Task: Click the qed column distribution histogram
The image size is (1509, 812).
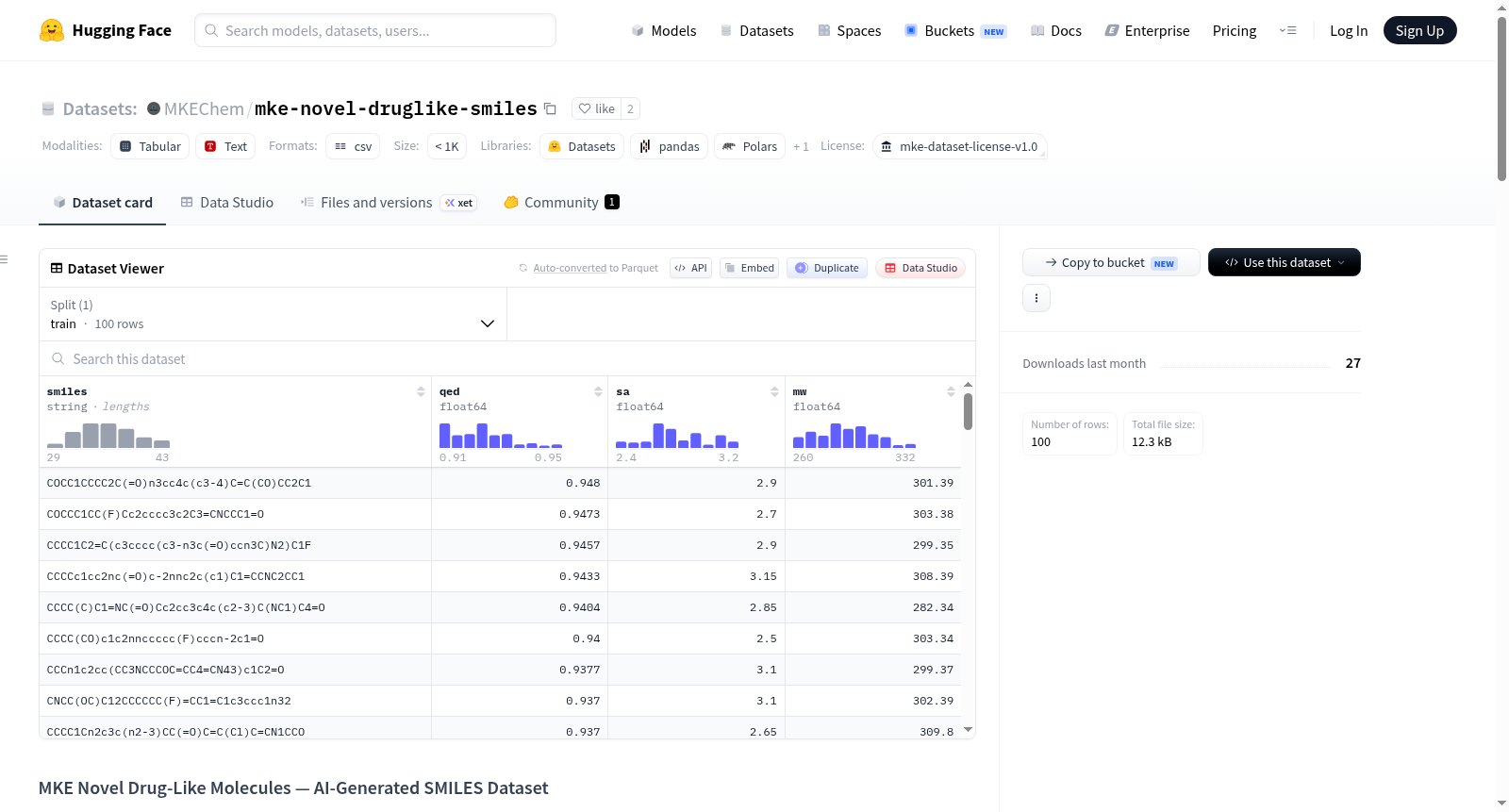Action: [501, 436]
